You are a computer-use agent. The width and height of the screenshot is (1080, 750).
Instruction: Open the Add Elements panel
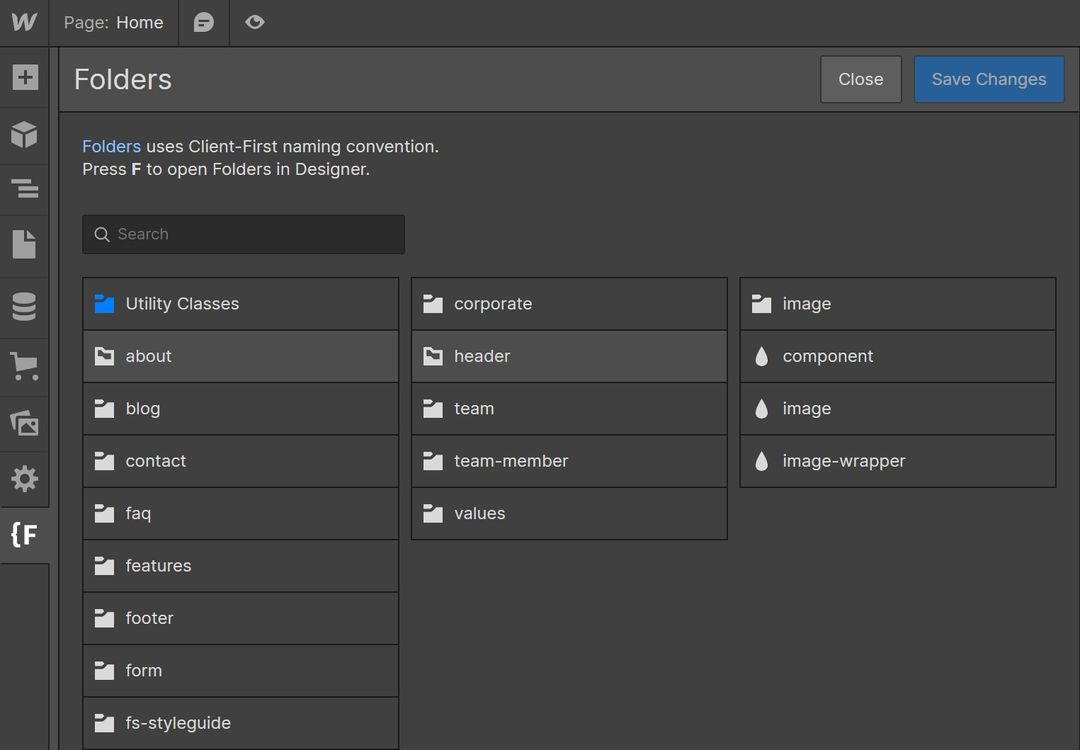point(24,76)
